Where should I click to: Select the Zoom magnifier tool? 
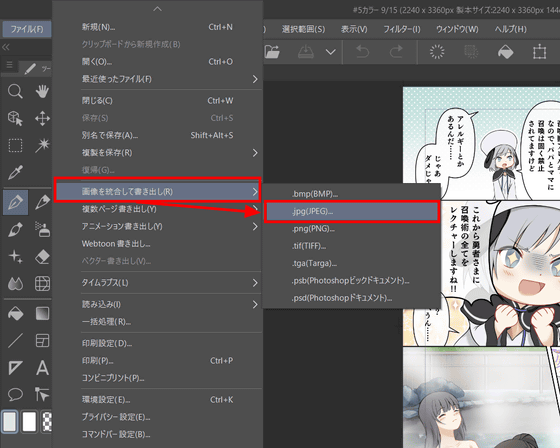click(x=15, y=91)
